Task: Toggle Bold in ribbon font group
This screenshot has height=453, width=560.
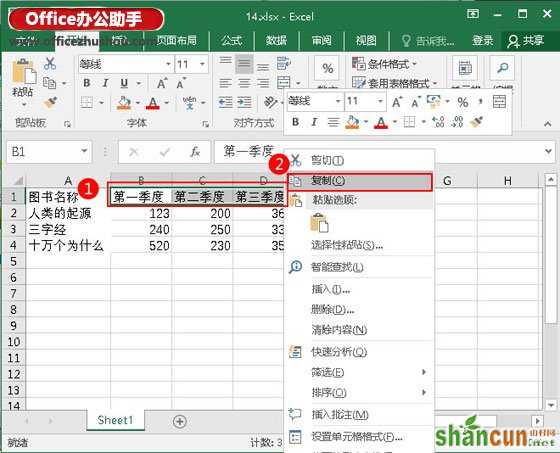Action: (x=86, y=83)
